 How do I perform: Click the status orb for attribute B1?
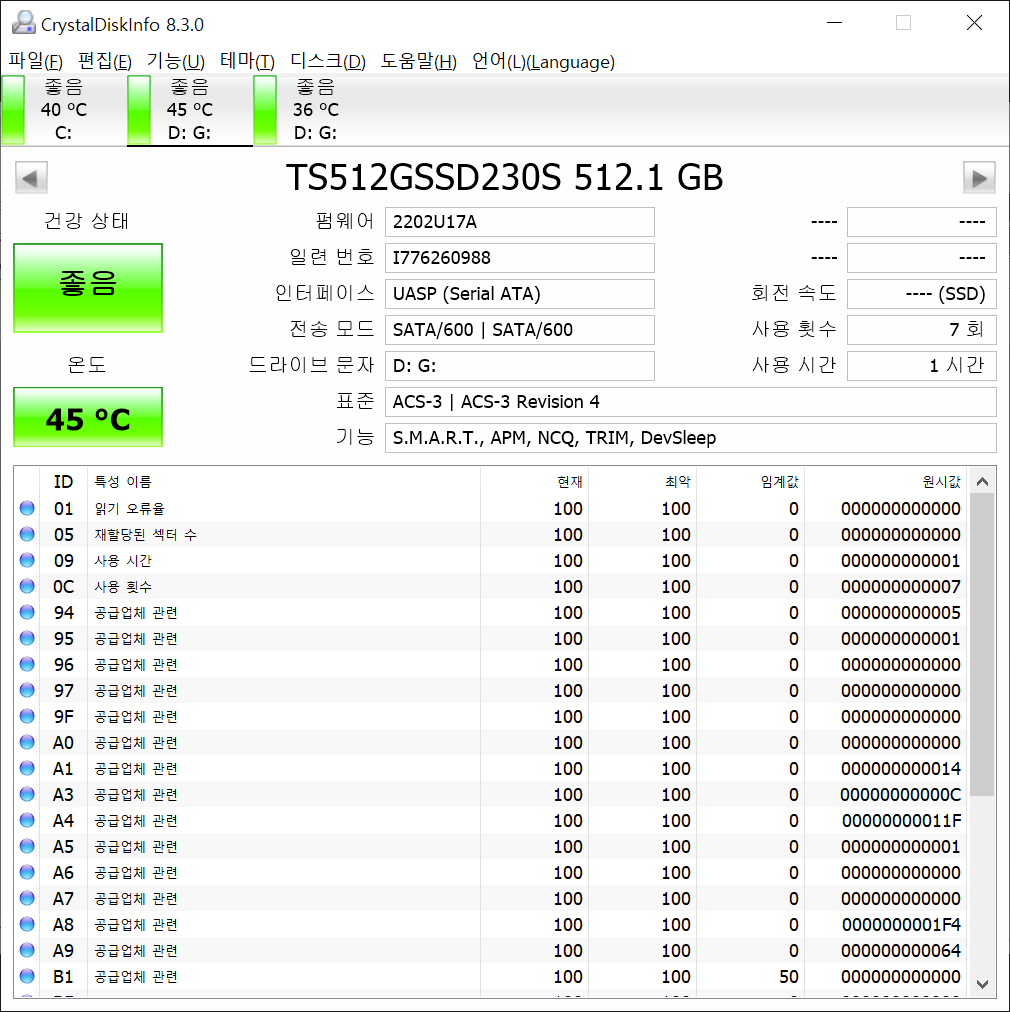27,977
